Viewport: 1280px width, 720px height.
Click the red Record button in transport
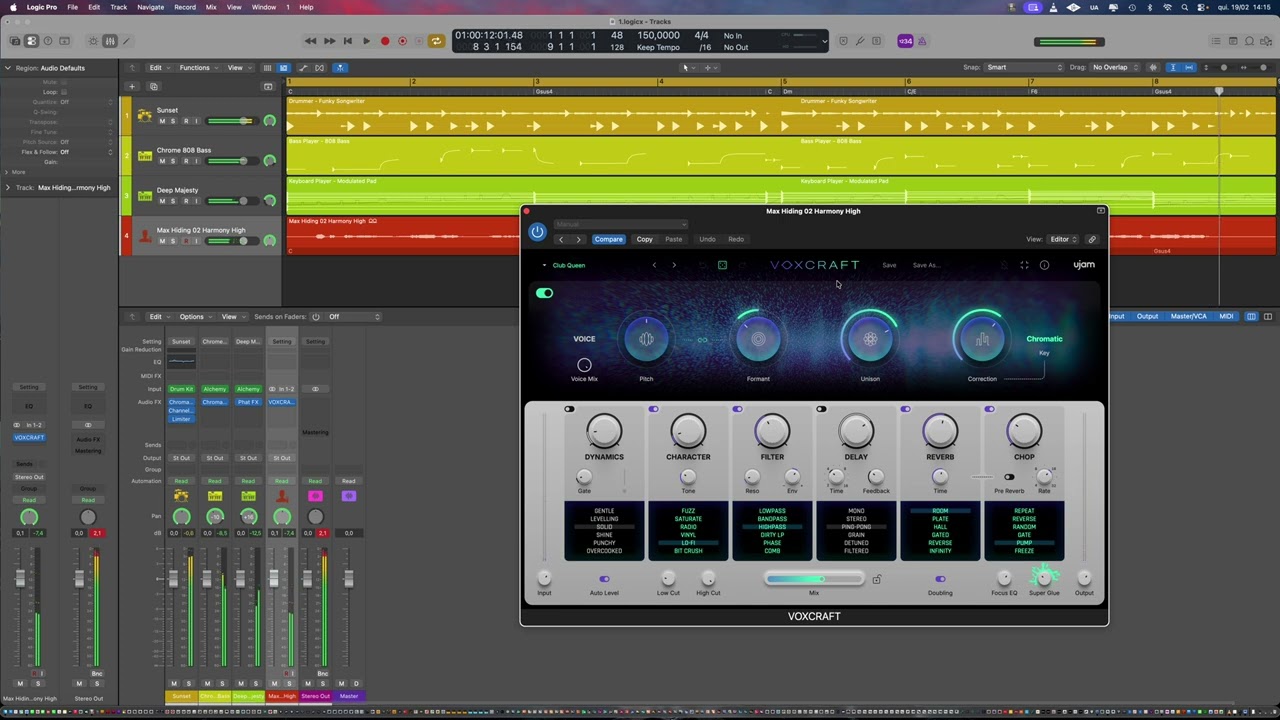pyautogui.click(x=385, y=41)
